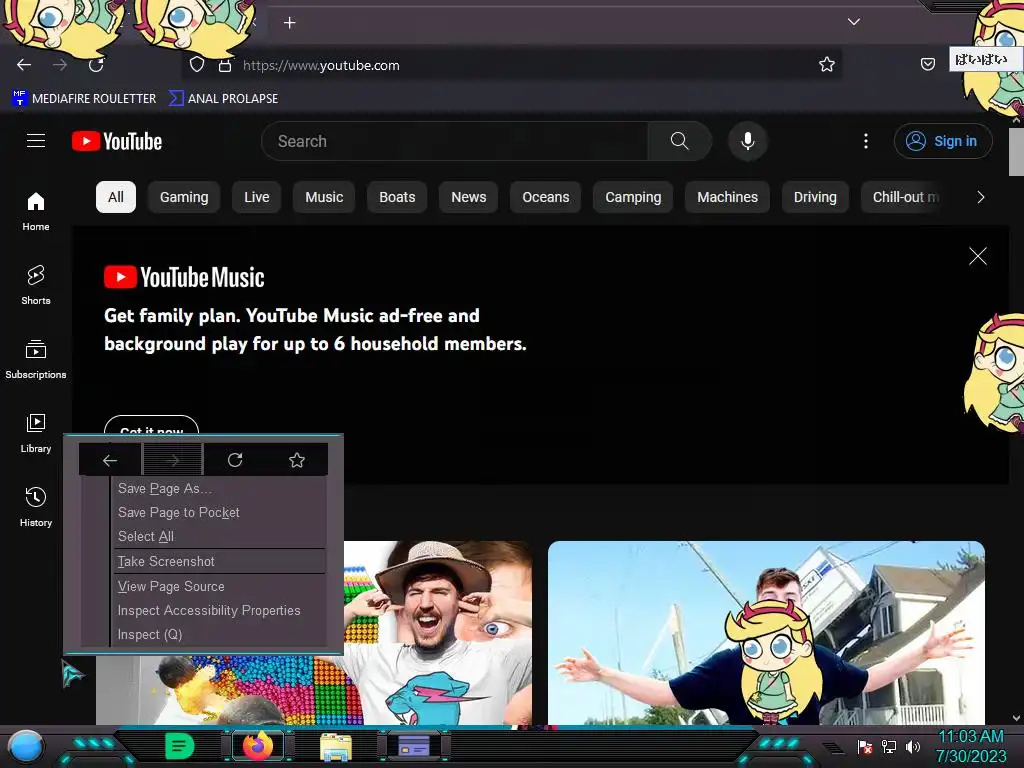The width and height of the screenshot is (1024, 768).
Task: Select the Camping filter chip
Action: [633, 197]
